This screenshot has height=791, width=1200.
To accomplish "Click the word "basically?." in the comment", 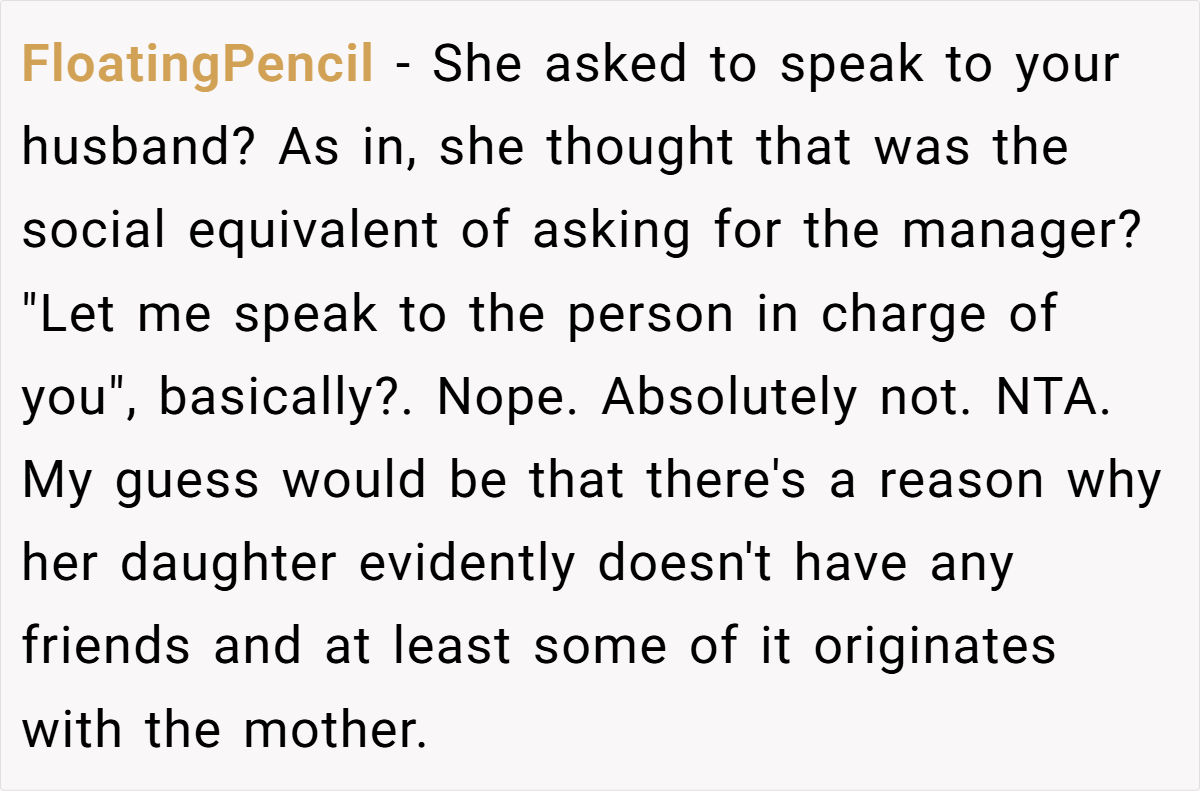I will [287, 400].
